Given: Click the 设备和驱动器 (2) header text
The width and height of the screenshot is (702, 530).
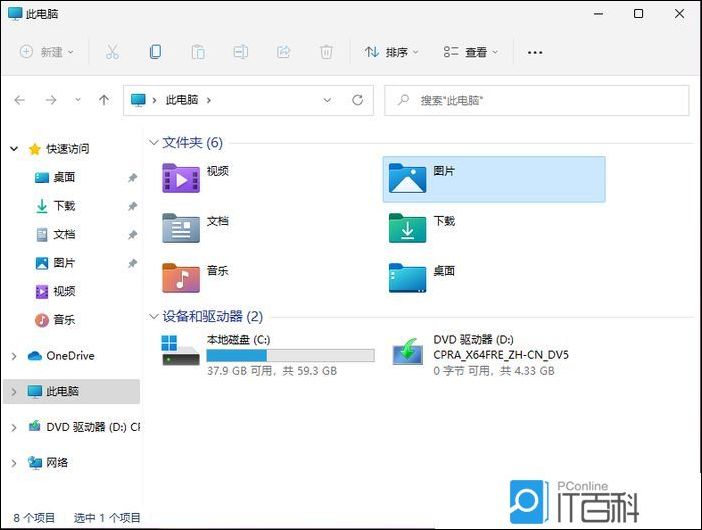Looking at the screenshot, I should pyautogui.click(x=213, y=316).
